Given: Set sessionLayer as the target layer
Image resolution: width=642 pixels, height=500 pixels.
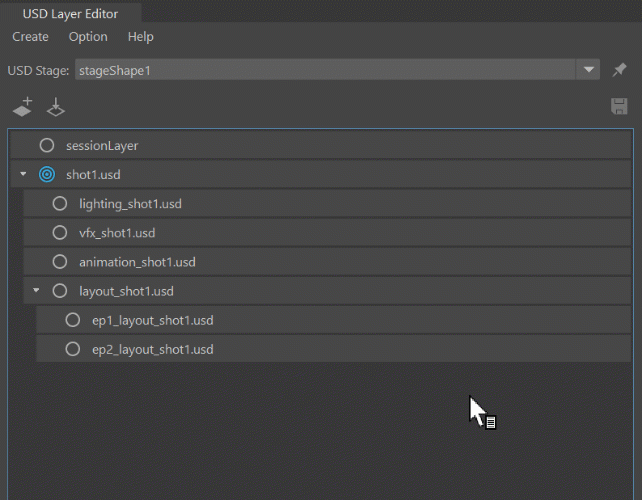Looking at the screenshot, I should pos(47,146).
